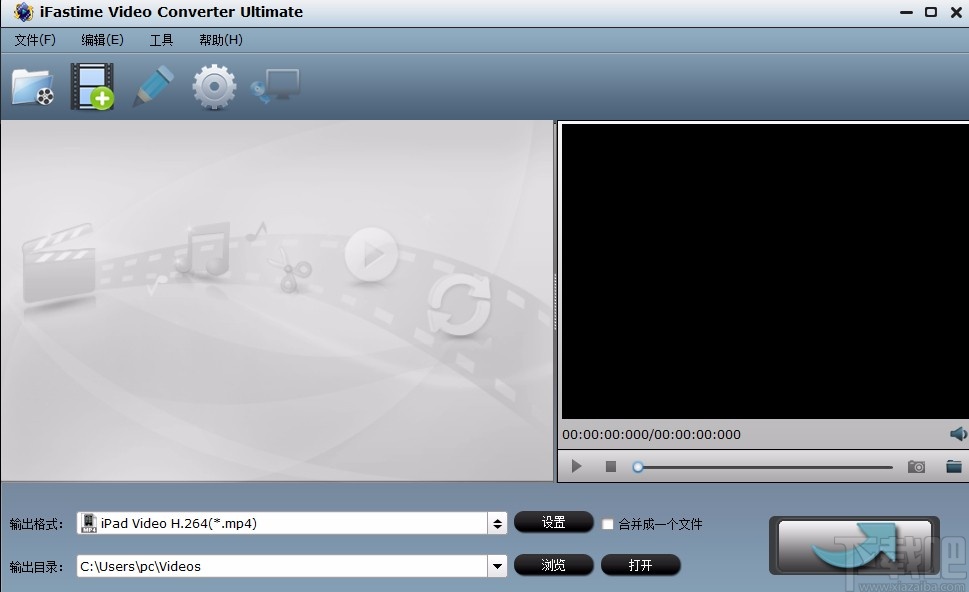Open the 输出目录 directory dropdown
This screenshot has width=969, height=592.
[497, 566]
